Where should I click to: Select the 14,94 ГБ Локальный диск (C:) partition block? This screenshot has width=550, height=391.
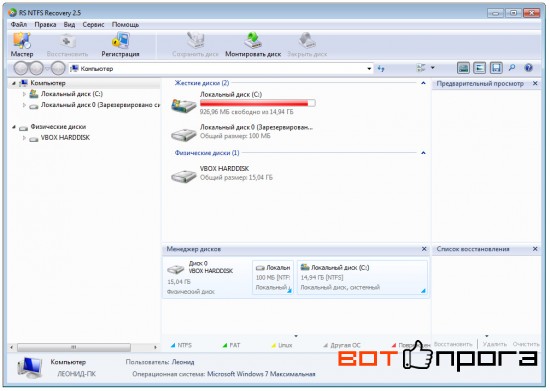362,277
